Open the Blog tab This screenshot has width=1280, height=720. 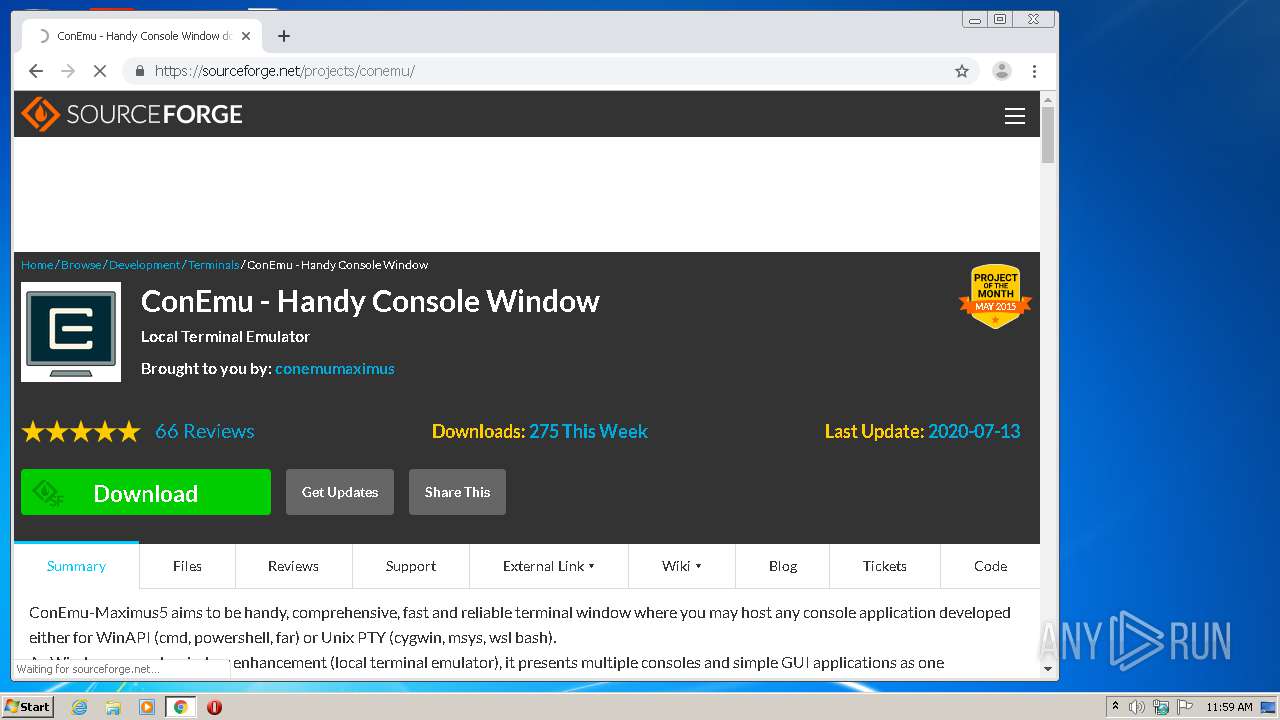tap(783, 566)
